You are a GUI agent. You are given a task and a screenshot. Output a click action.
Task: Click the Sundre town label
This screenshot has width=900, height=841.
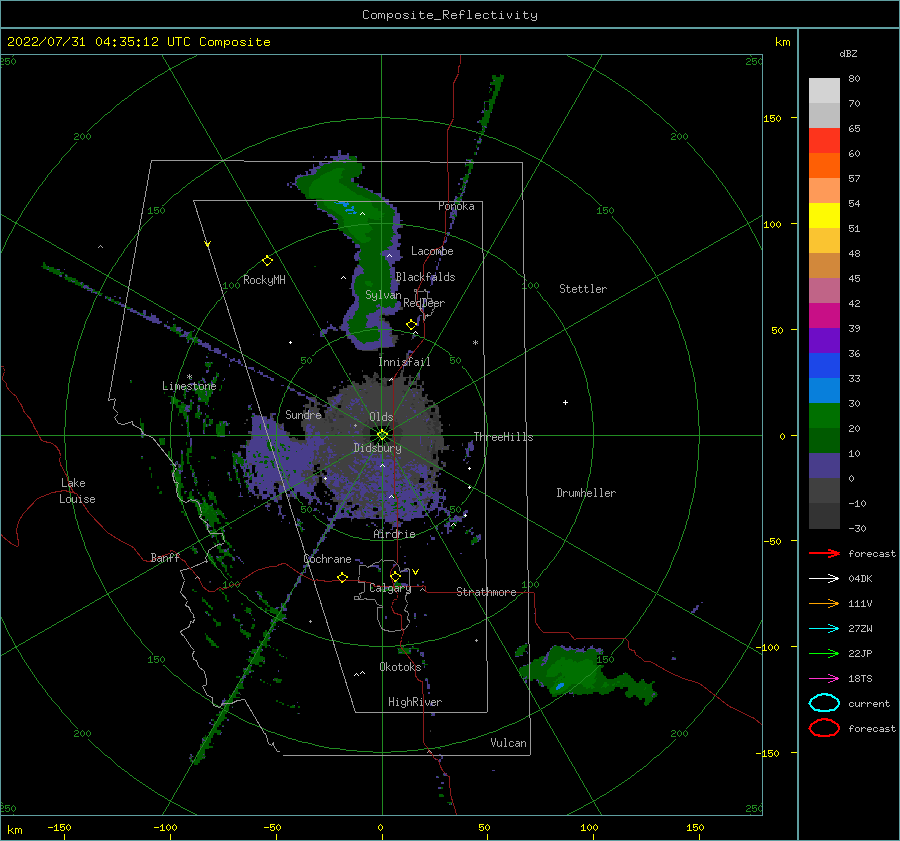click(303, 414)
